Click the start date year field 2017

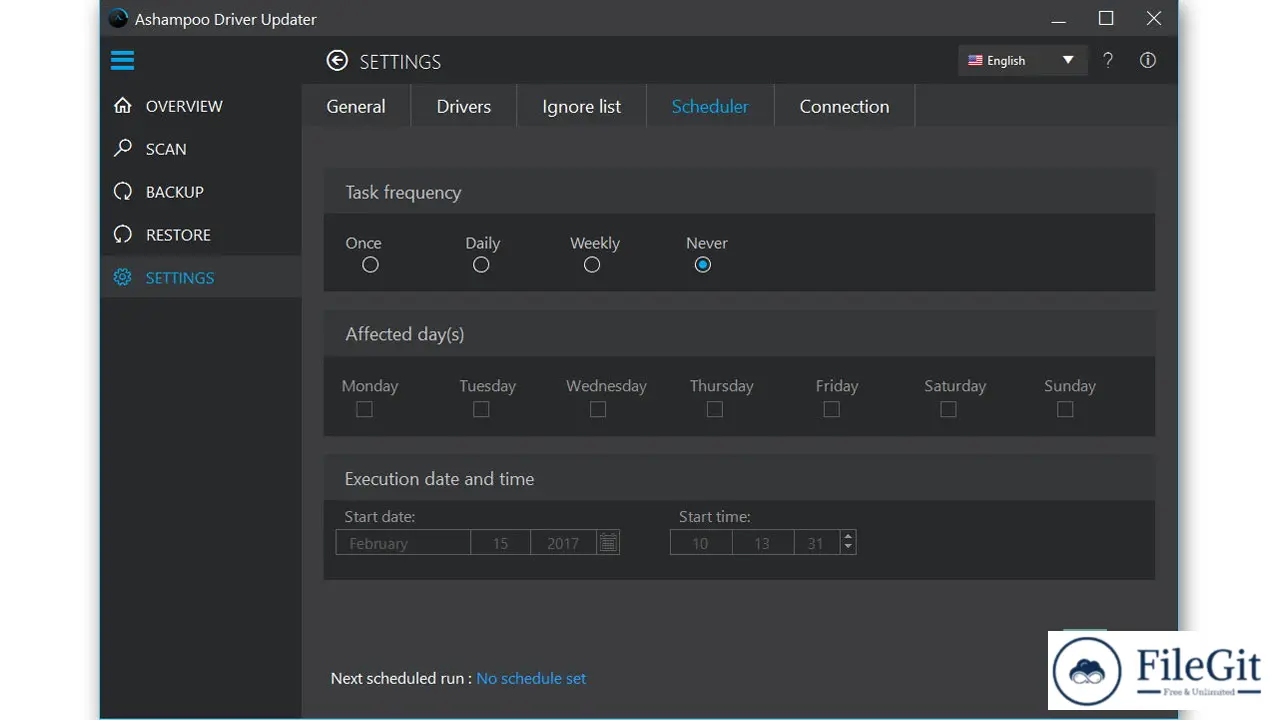point(563,542)
